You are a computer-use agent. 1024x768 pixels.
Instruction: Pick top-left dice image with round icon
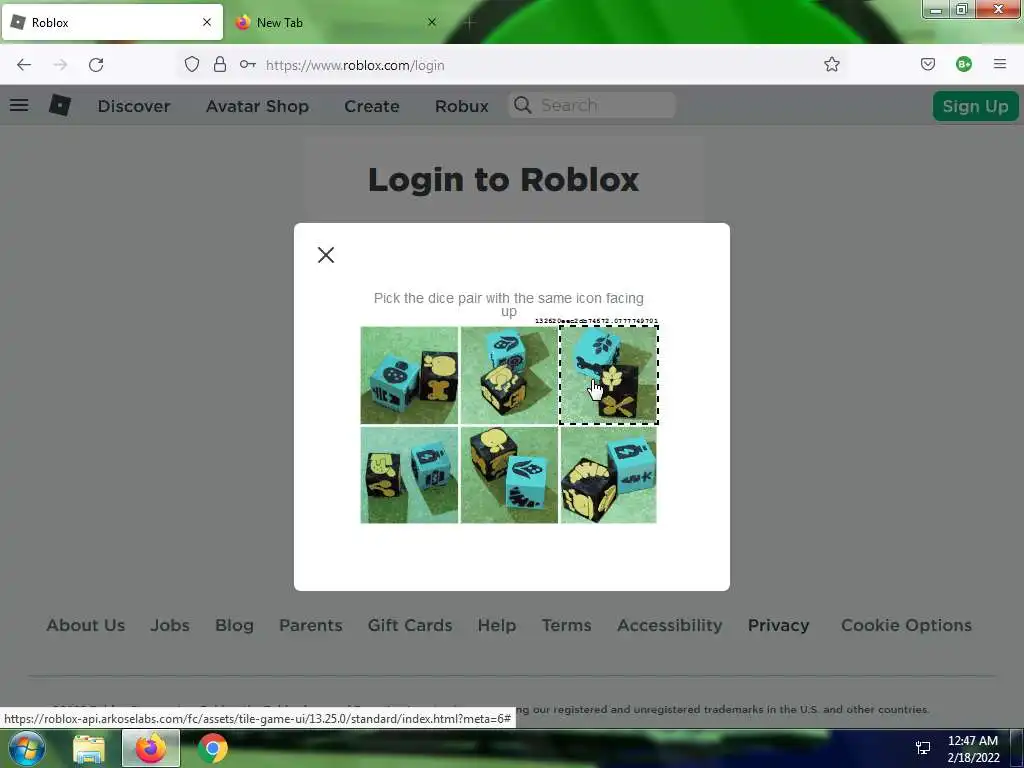click(409, 376)
